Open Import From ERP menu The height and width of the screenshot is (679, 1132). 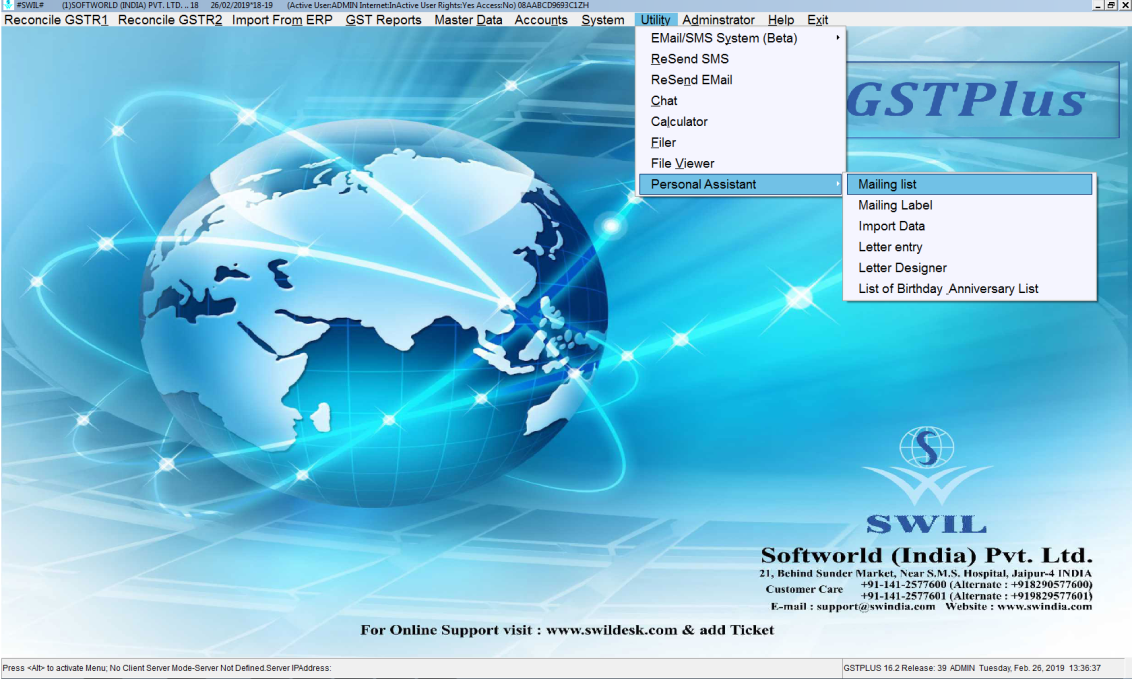(x=282, y=20)
